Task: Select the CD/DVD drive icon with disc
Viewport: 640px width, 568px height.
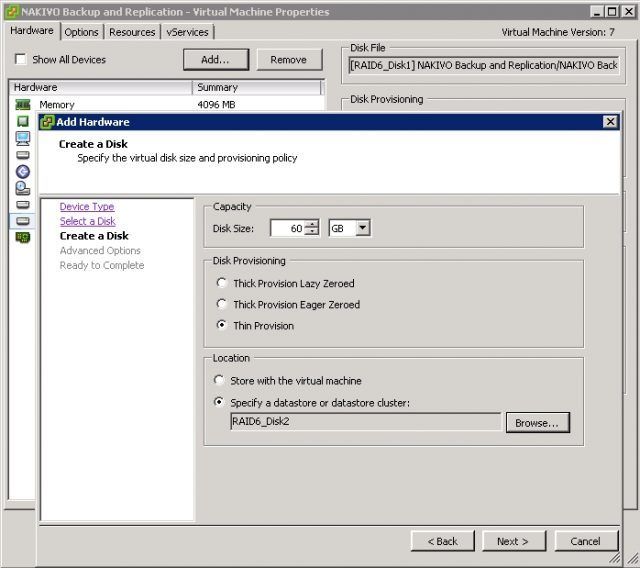Action: point(23,188)
